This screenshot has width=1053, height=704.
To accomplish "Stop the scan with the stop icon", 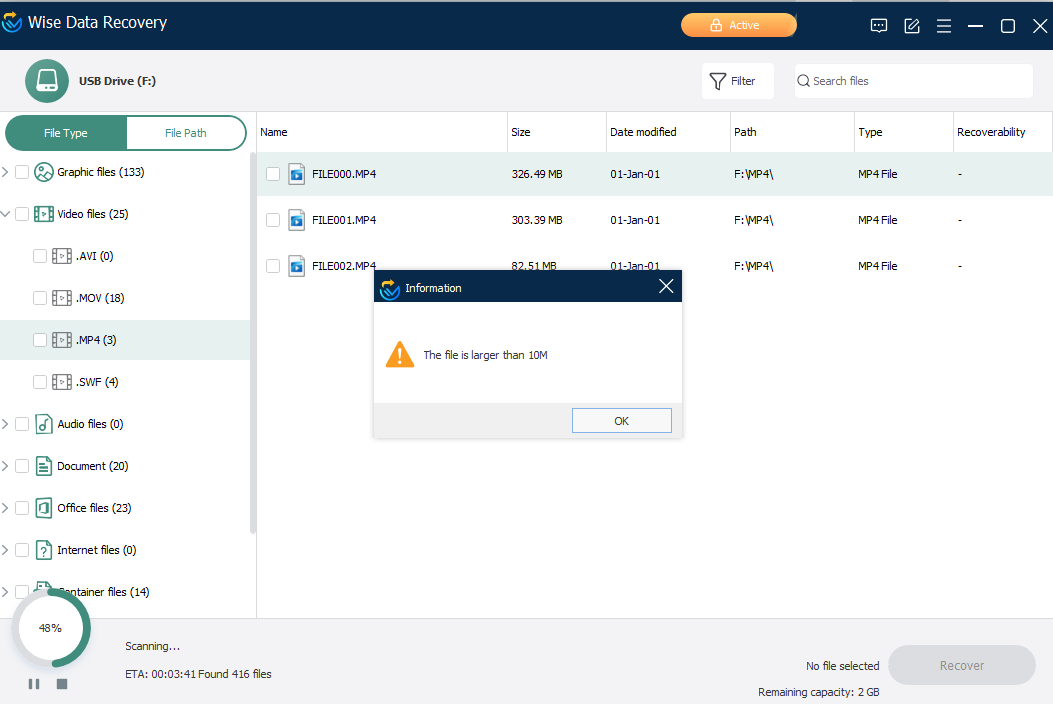I will click(62, 684).
